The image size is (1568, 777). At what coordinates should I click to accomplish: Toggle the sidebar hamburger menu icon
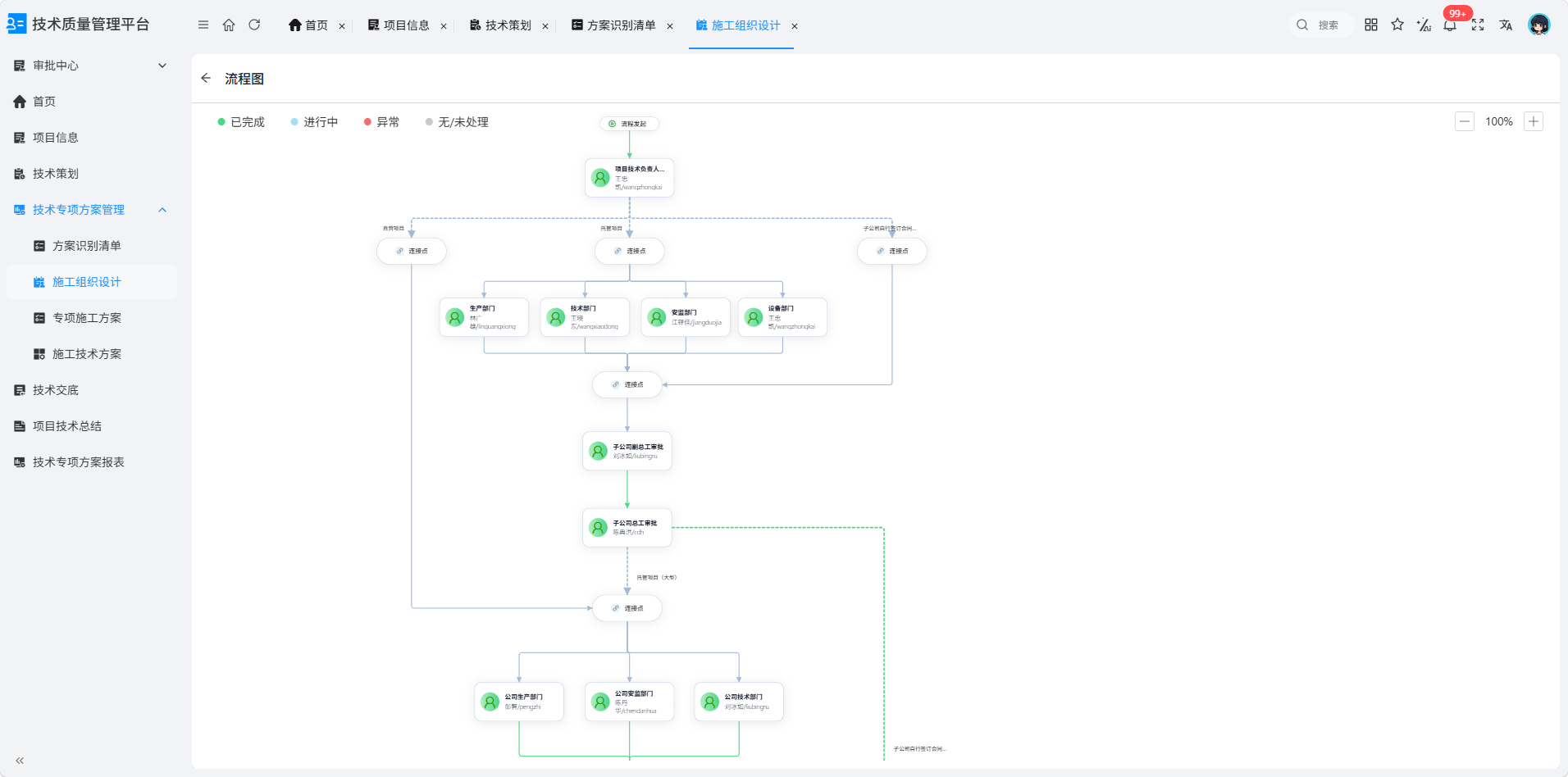[x=203, y=25]
